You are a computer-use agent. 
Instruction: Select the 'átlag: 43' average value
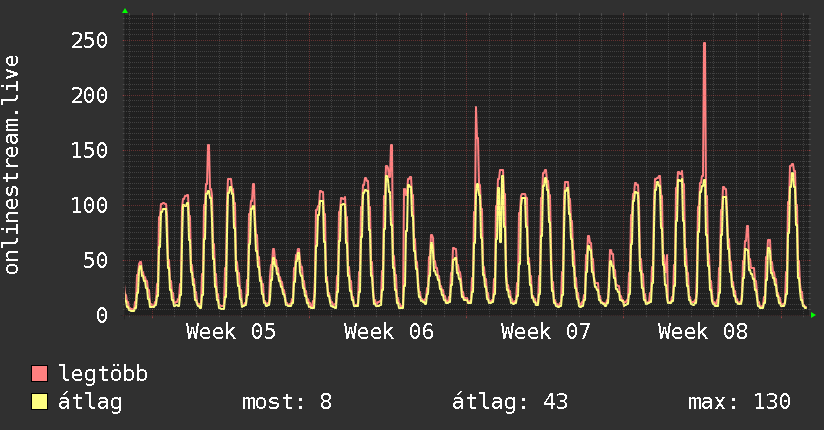pos(510,402)
